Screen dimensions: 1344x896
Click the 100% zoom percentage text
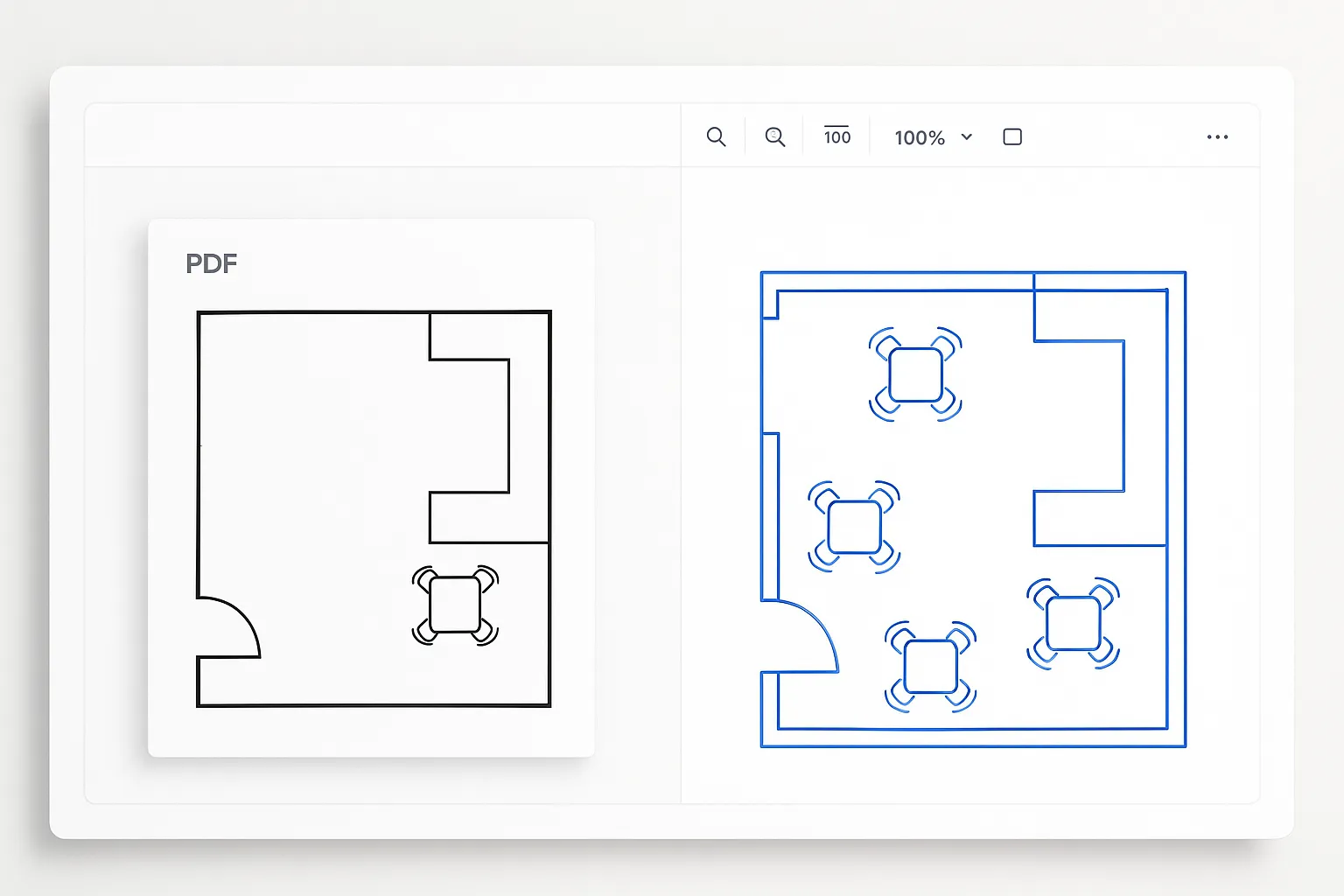tap(919, 138)
